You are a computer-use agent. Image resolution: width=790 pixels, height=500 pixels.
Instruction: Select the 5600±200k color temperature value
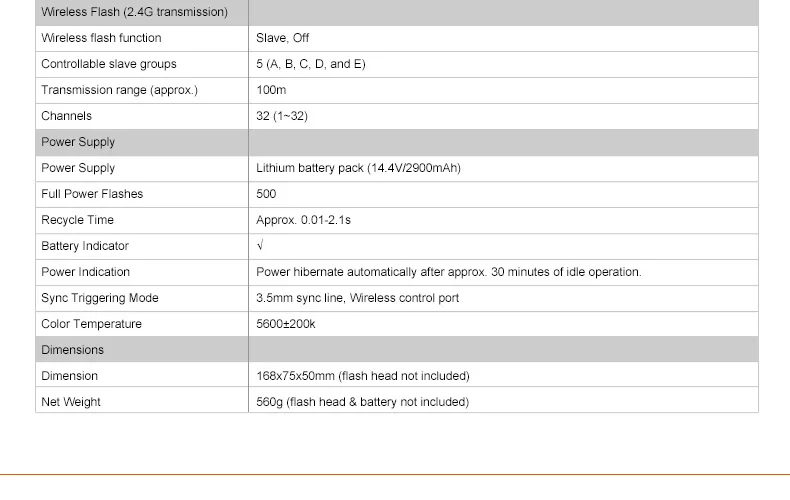coord(286,324)
